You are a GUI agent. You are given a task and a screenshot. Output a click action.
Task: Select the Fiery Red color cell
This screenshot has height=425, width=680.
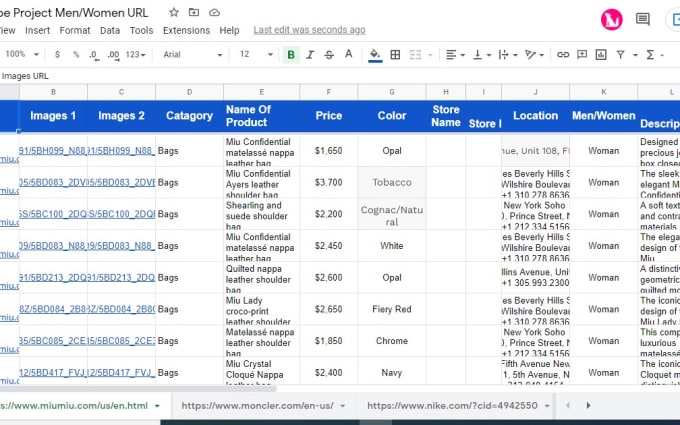tap(392, 309)
